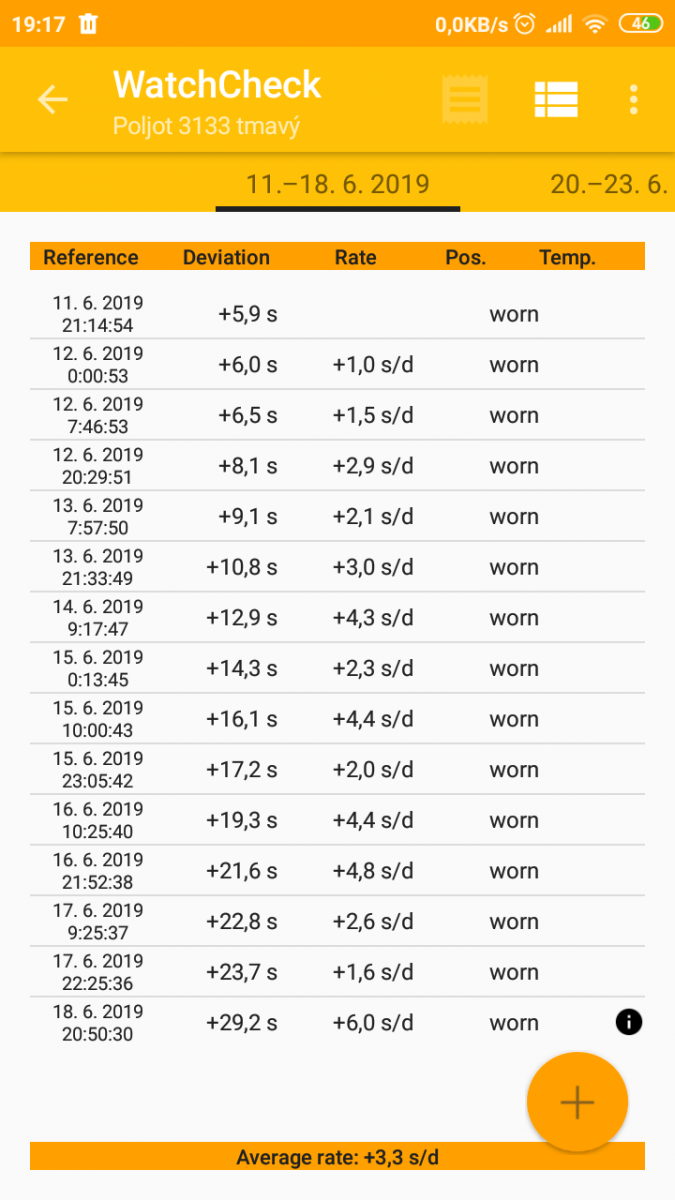The width and height of the screenshot is (675, 1200).
Task: Switch to the list view icon
Action: pyautogui.click(x=555, y=99)
